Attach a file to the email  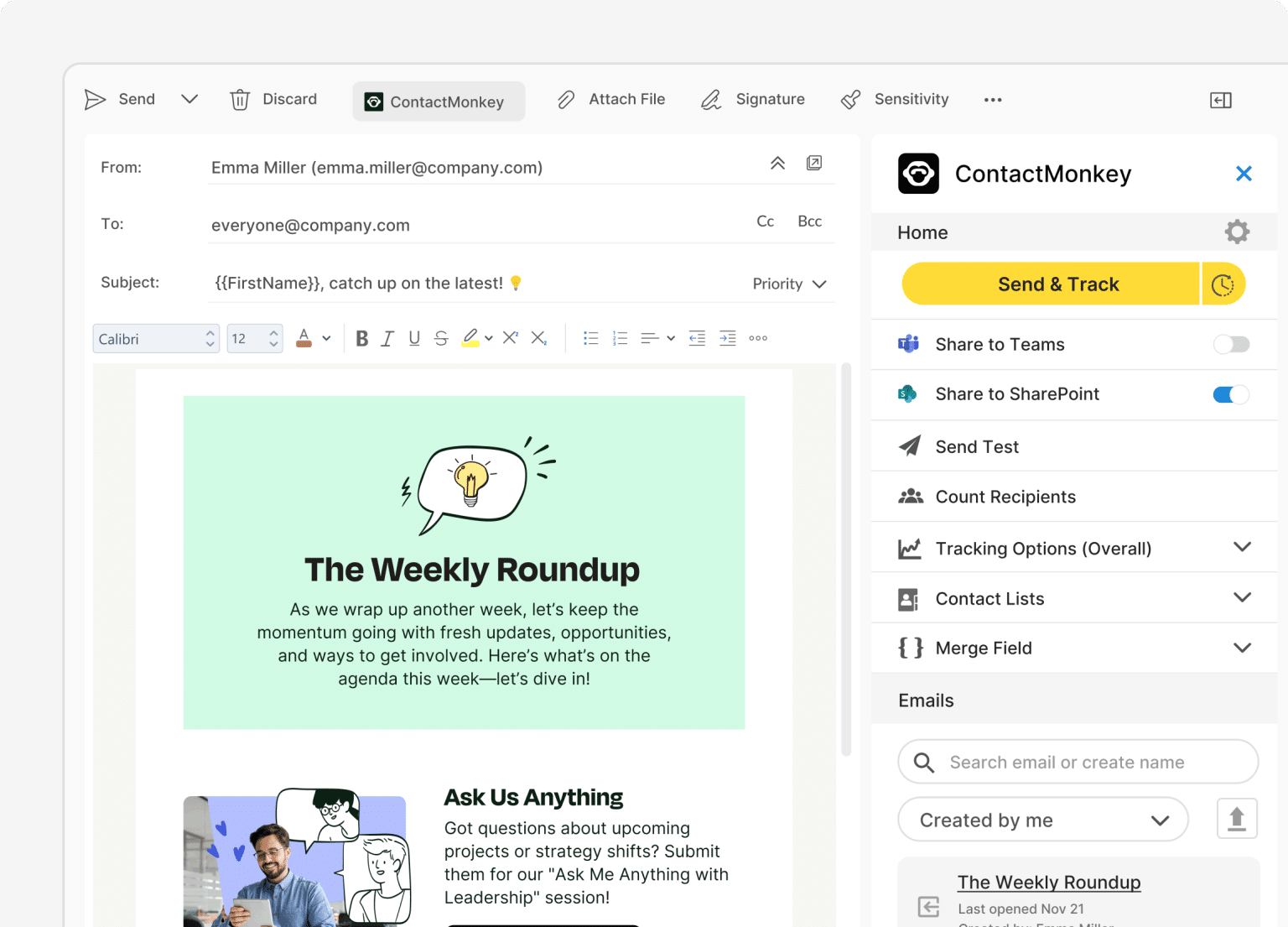coord(610,99)
